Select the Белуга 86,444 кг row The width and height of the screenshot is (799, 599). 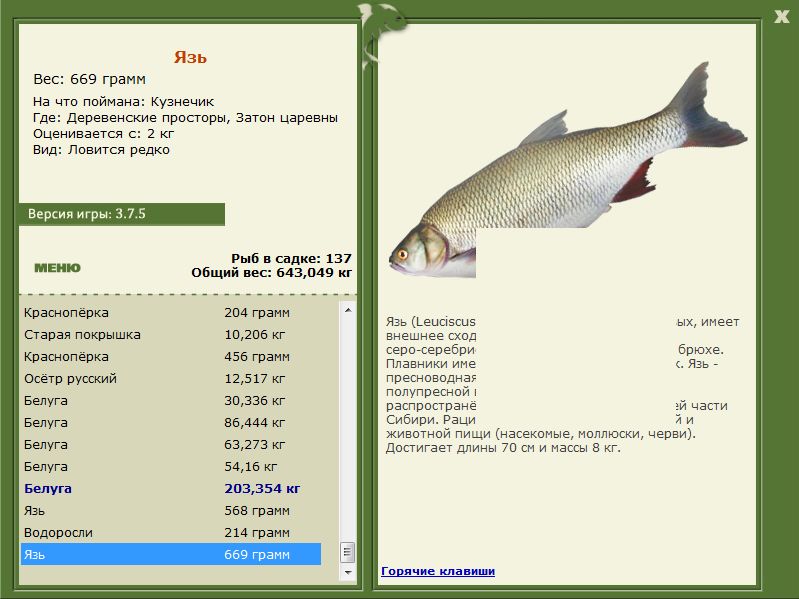[x=171, y=422]
